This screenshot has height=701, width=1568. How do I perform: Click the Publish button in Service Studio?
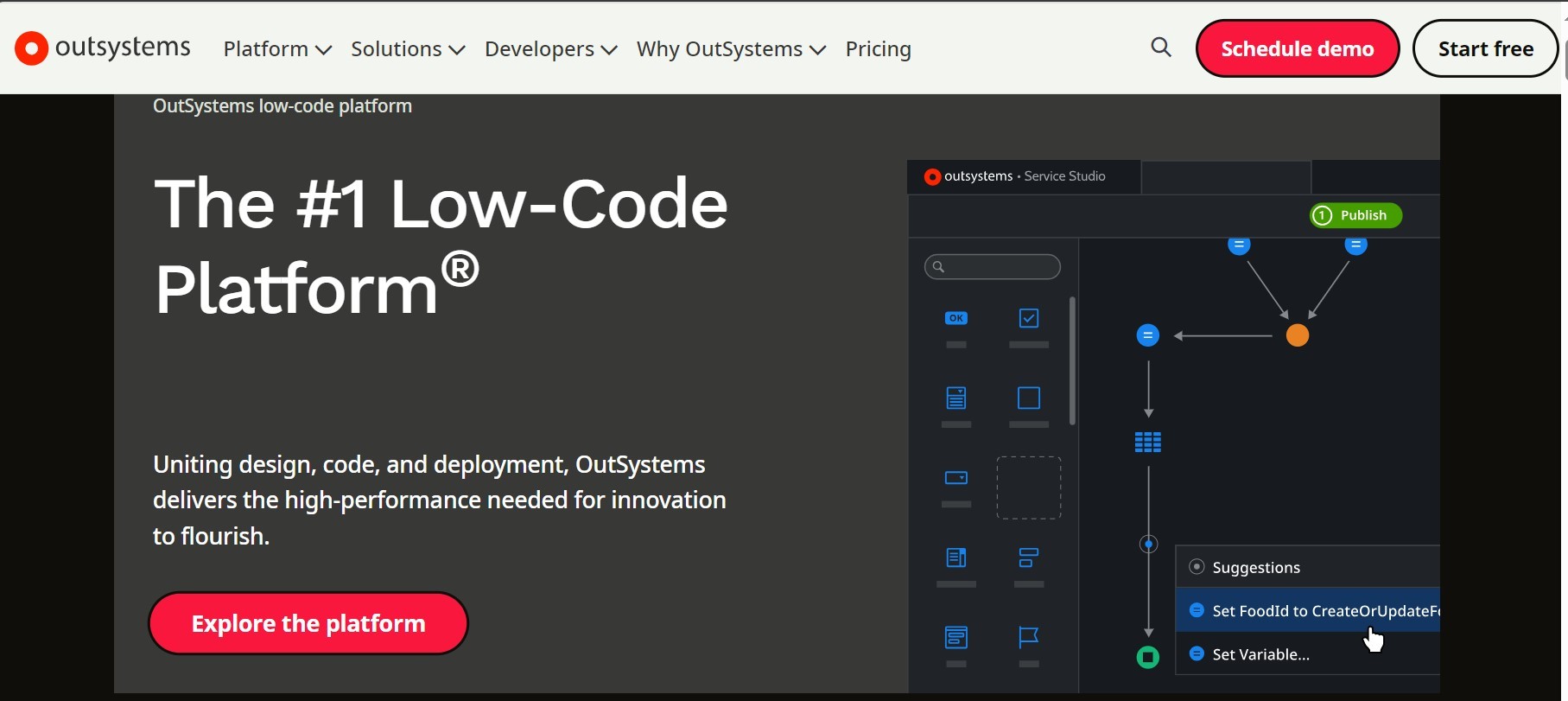coord(1356,215)
